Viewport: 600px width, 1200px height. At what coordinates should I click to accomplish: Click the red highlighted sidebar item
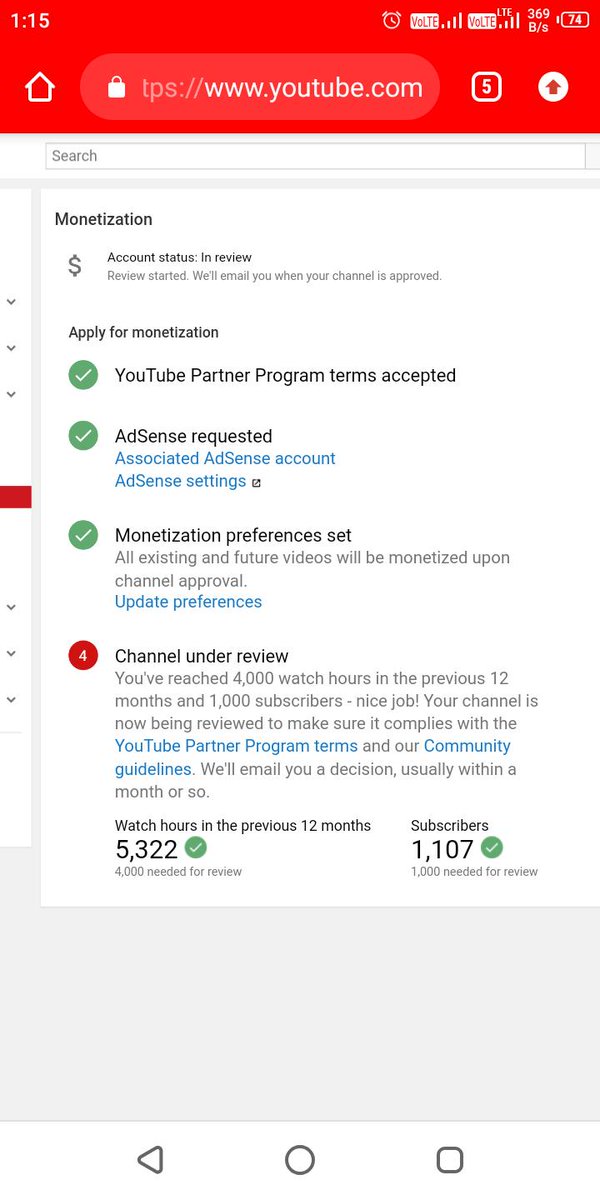click(16, 497)
